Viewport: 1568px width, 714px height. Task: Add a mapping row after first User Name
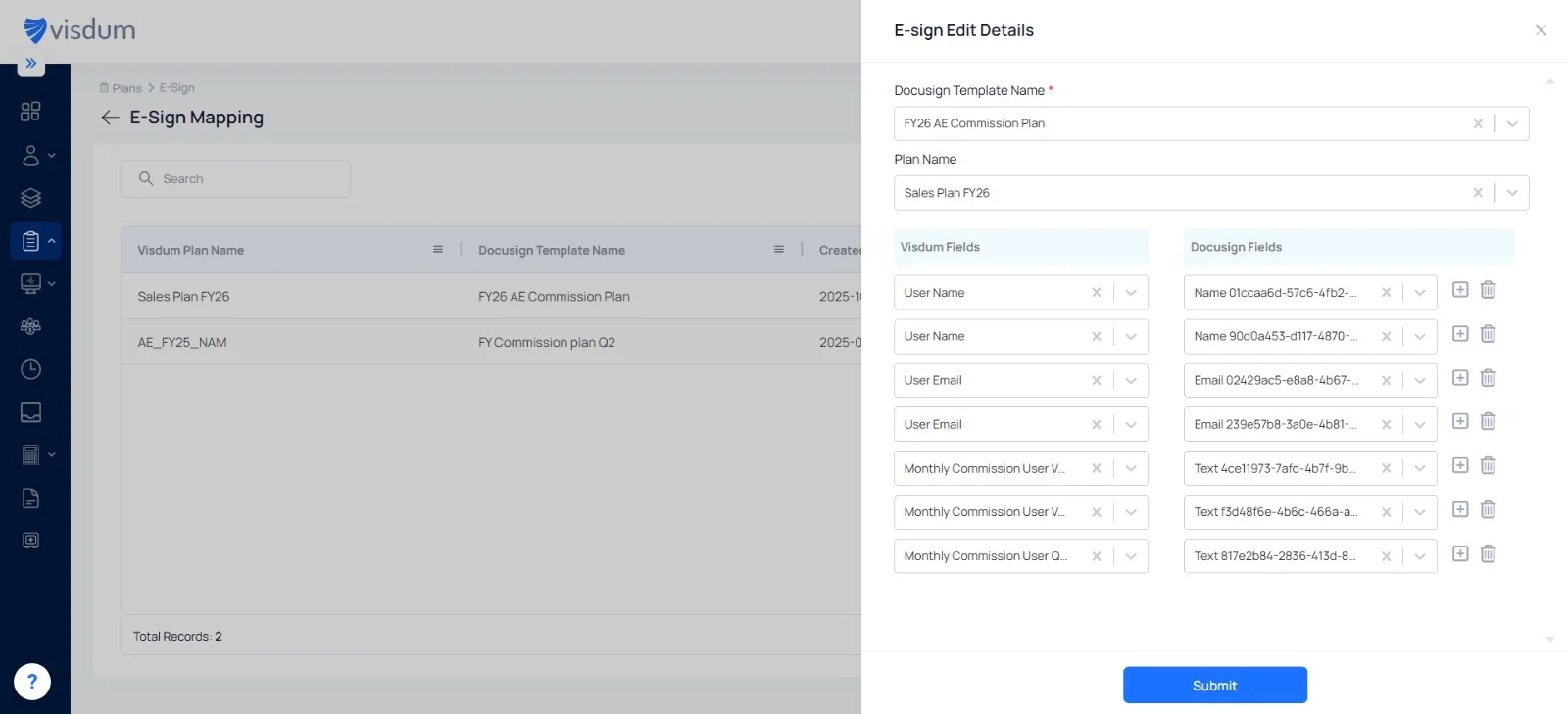1460,290
